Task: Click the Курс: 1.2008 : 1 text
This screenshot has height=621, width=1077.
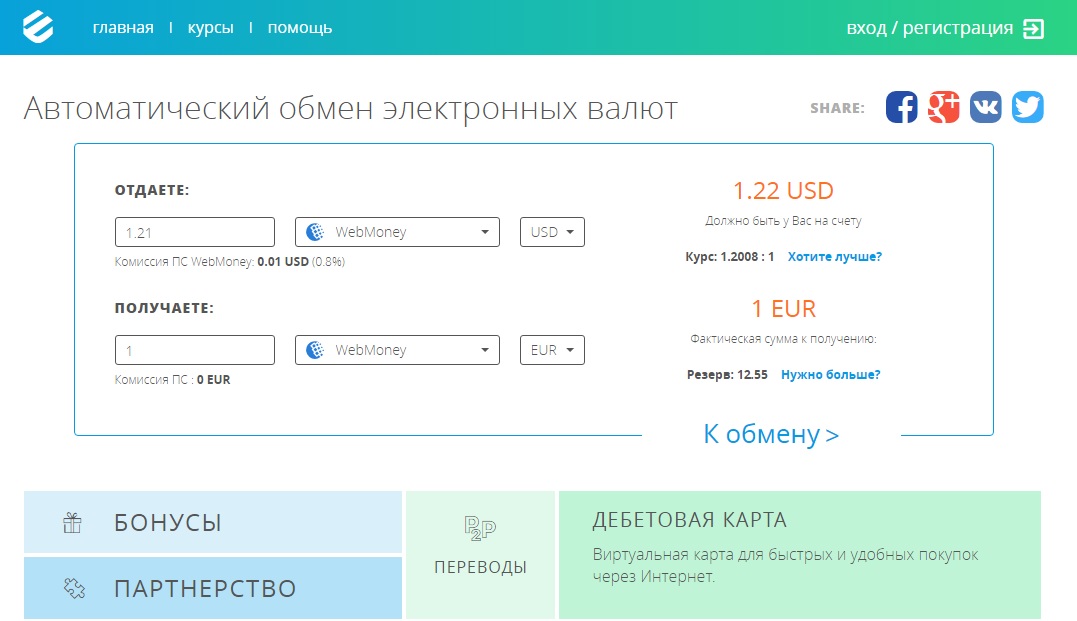Action: point(729,257)
